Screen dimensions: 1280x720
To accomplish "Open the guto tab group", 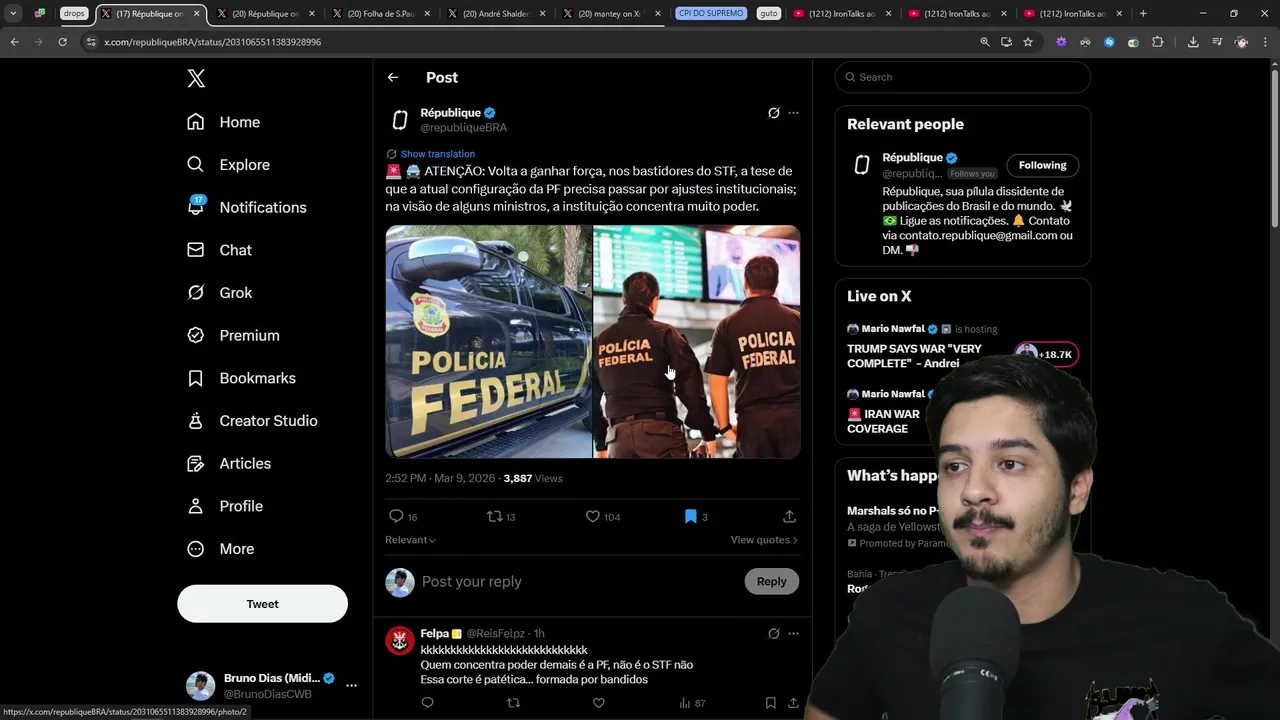I will [x=768, y=13].
